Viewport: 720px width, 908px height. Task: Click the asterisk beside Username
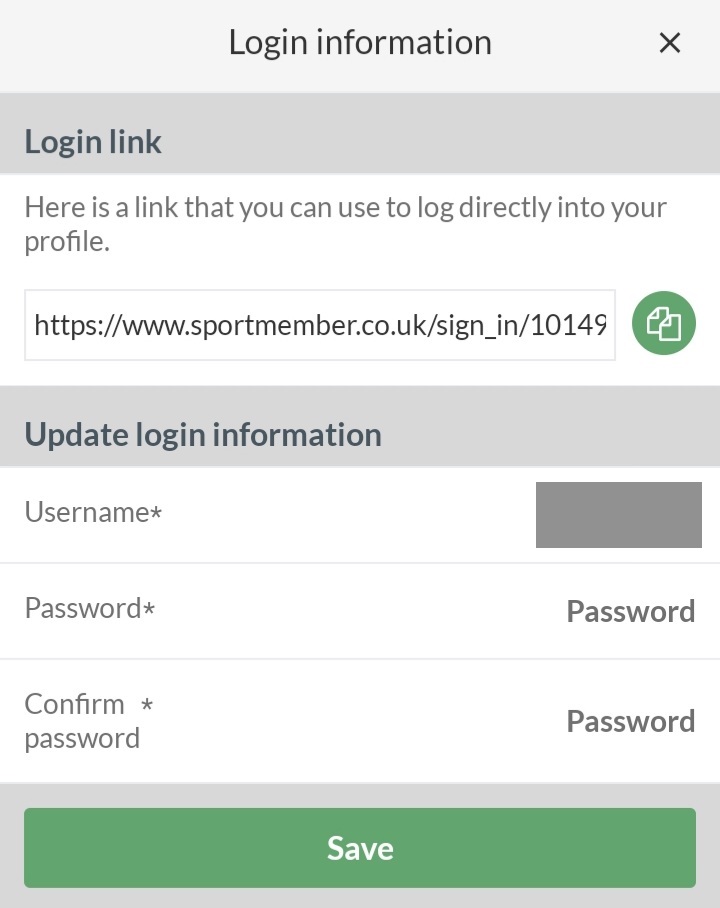coord(156,512)
